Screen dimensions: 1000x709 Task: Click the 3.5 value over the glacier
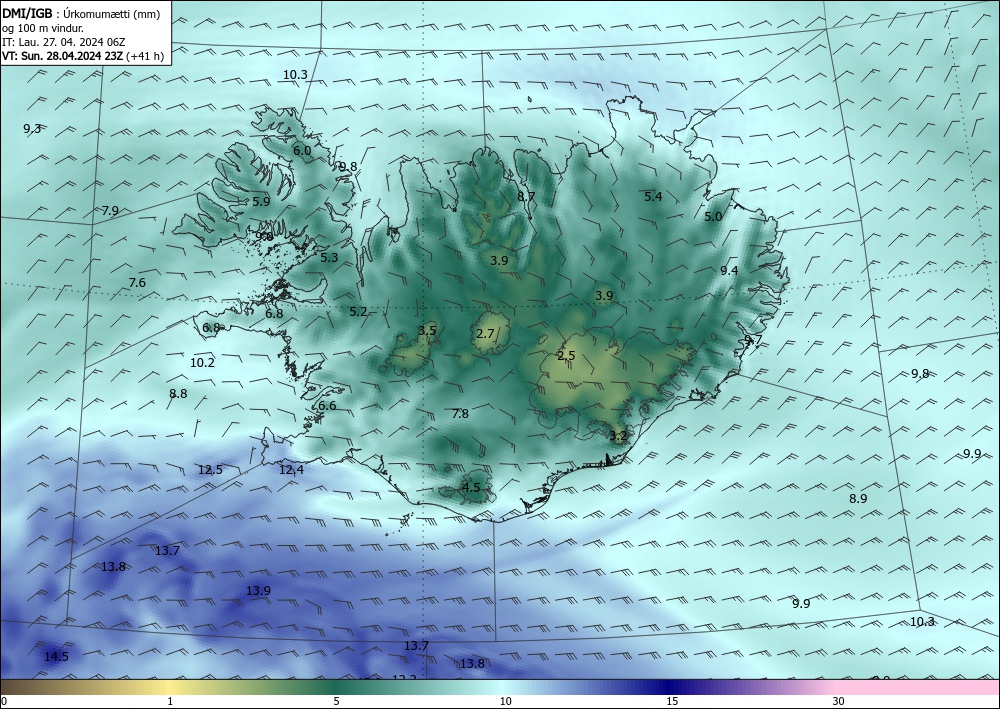(427, 330)
